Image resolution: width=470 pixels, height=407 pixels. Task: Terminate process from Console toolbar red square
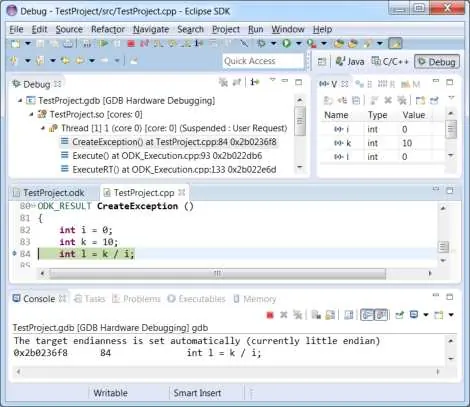(270, 315)
